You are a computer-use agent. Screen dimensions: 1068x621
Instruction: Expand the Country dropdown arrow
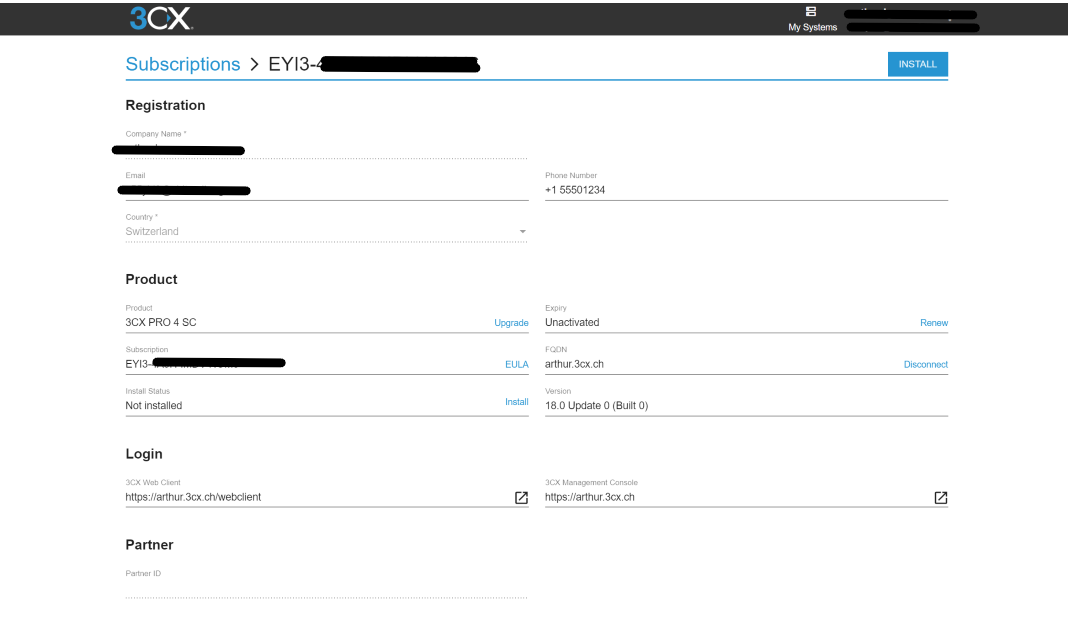coord(522,232)
